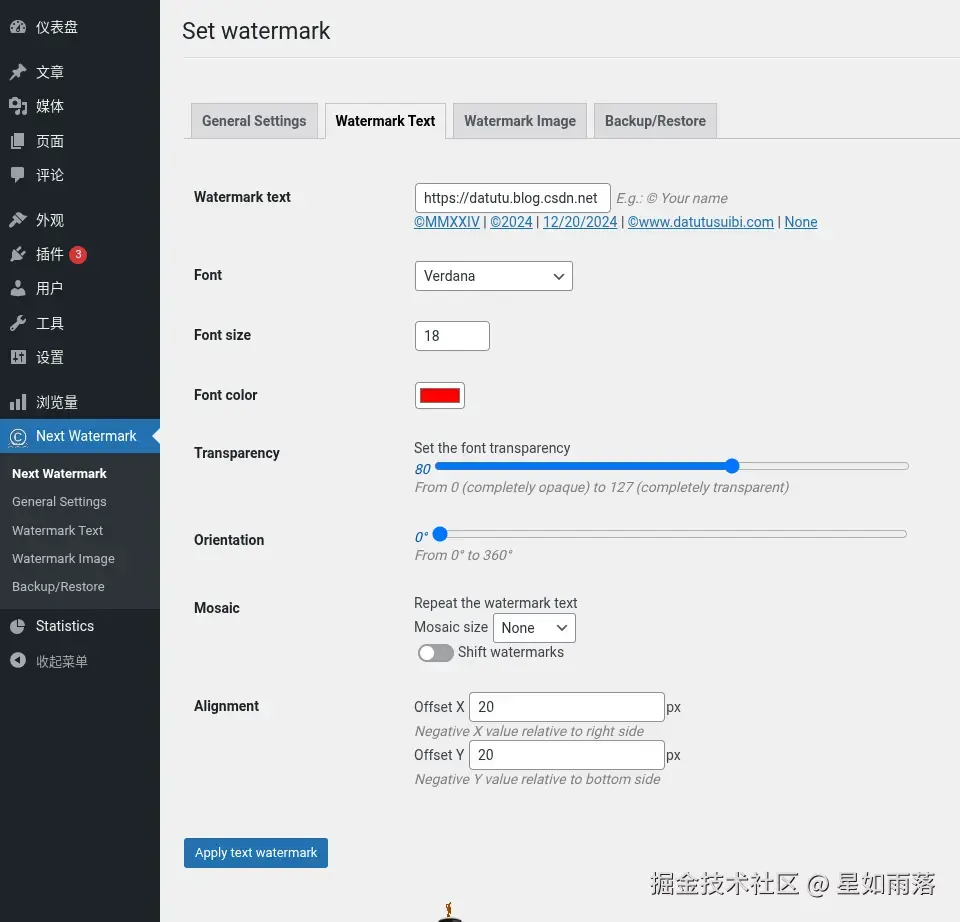
Task: Open the comments (评论) bubble icon
Action: tap(18, 175)
